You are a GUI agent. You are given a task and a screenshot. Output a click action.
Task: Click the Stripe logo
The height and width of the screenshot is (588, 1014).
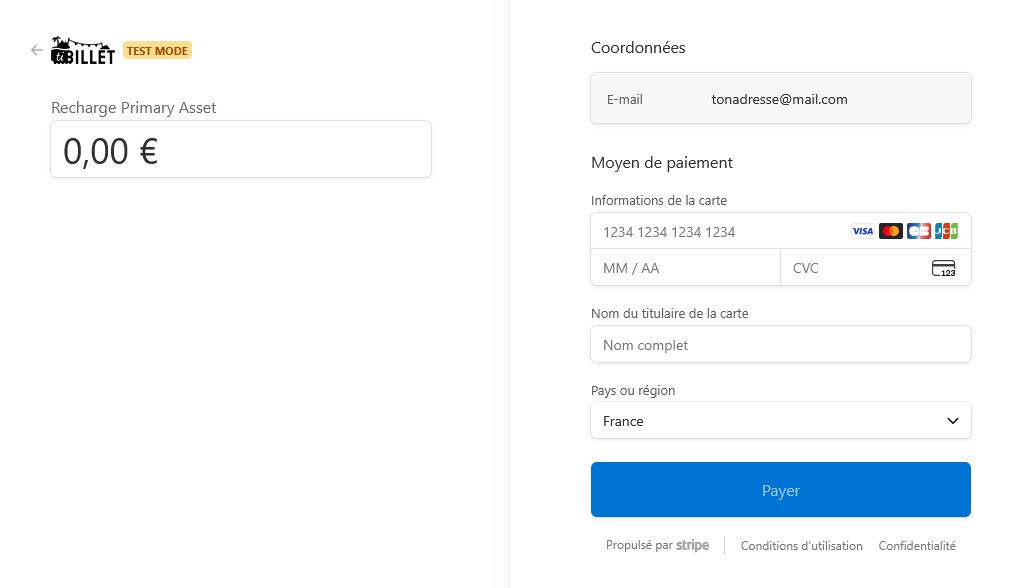(x=692, y=545)
